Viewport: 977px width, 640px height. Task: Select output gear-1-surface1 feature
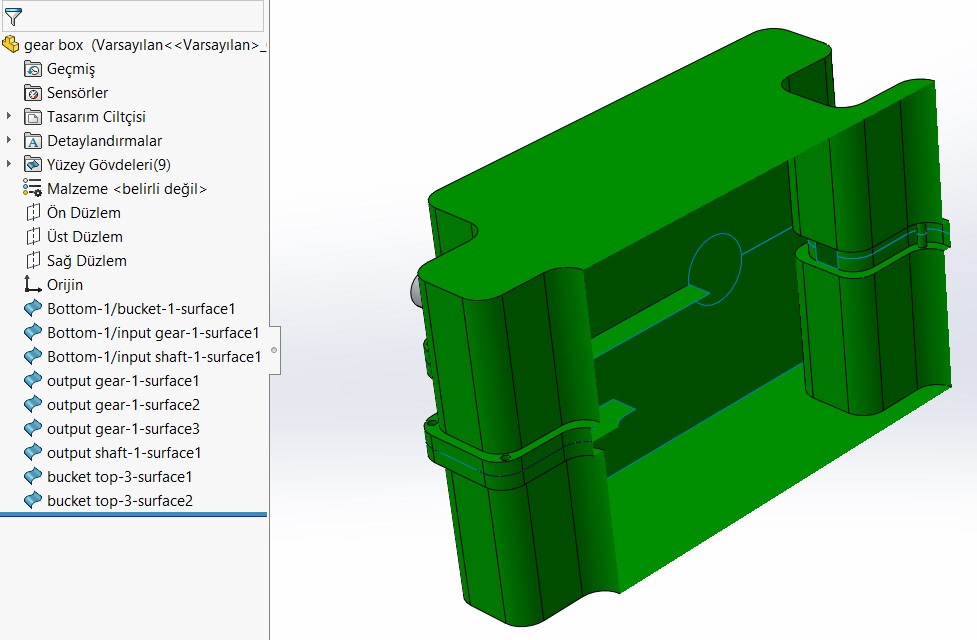coord(123,381)
